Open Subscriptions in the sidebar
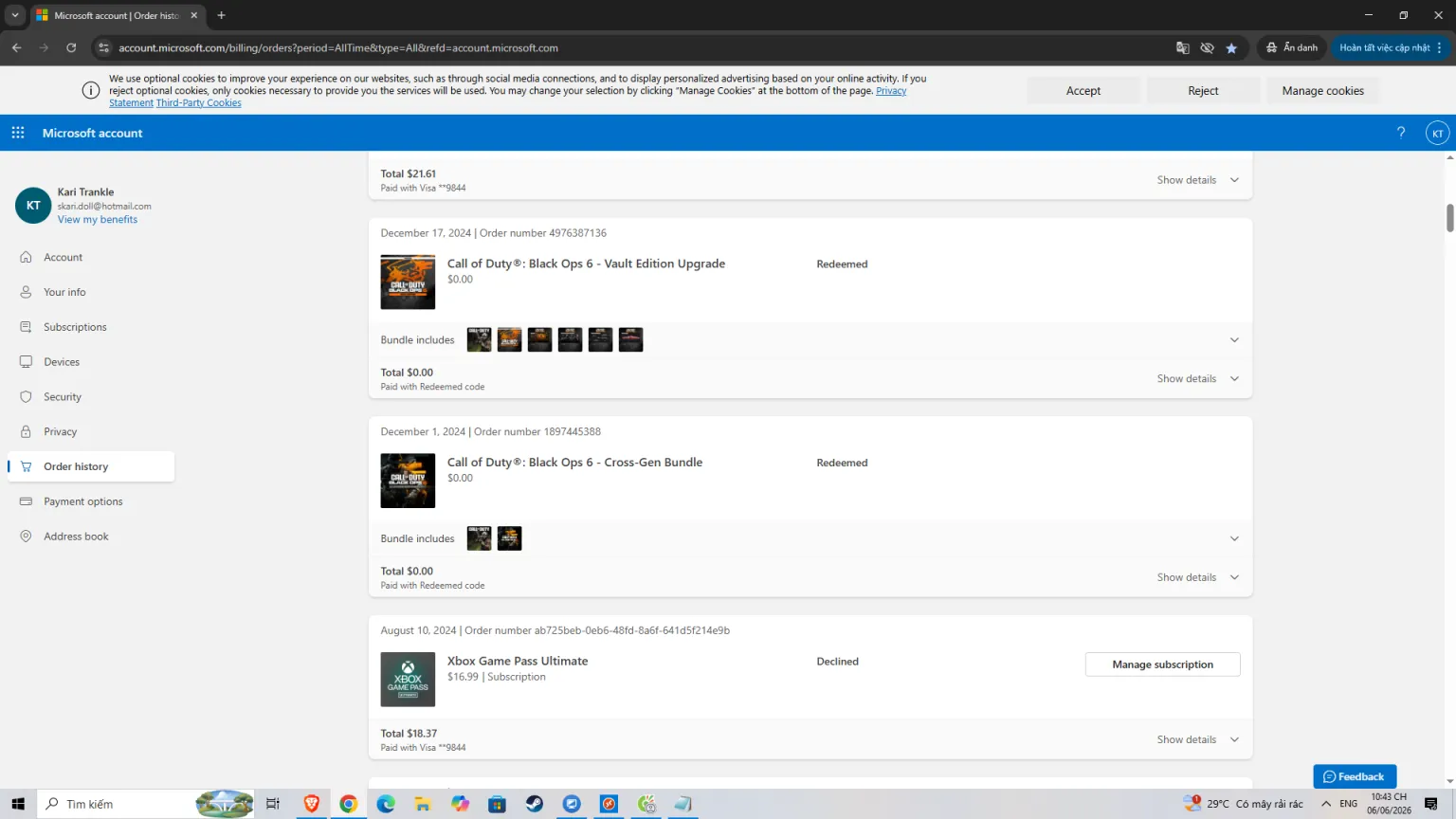Image resolution: width=1456 pixels, height=819 pixels. 91,327
